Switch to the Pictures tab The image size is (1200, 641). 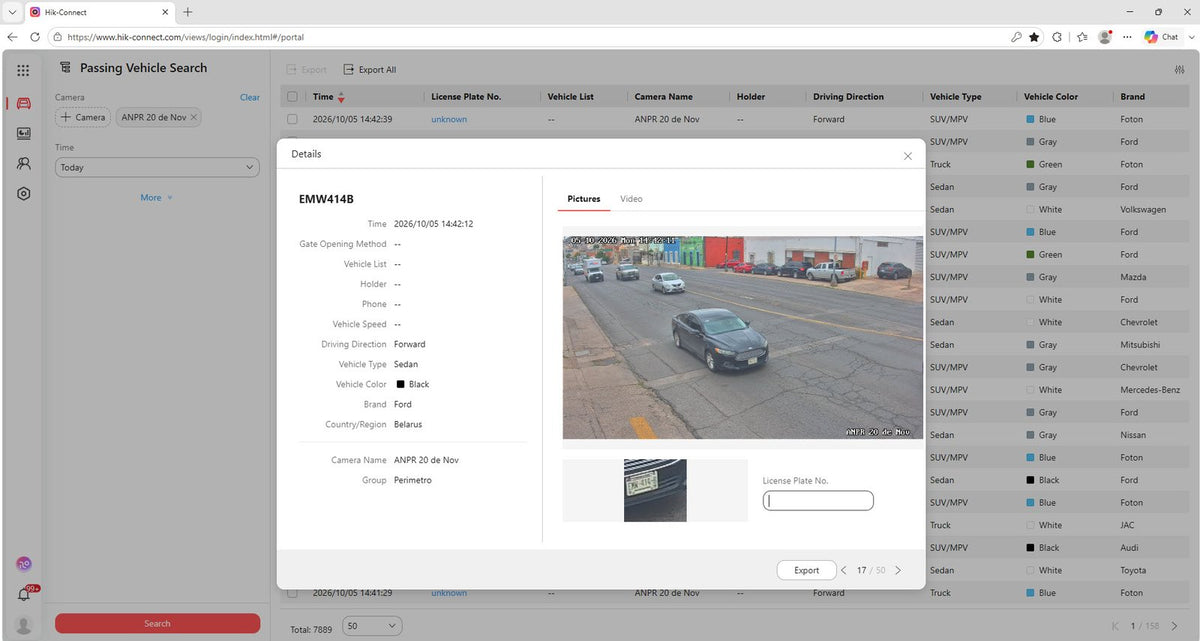coord(584,199)
